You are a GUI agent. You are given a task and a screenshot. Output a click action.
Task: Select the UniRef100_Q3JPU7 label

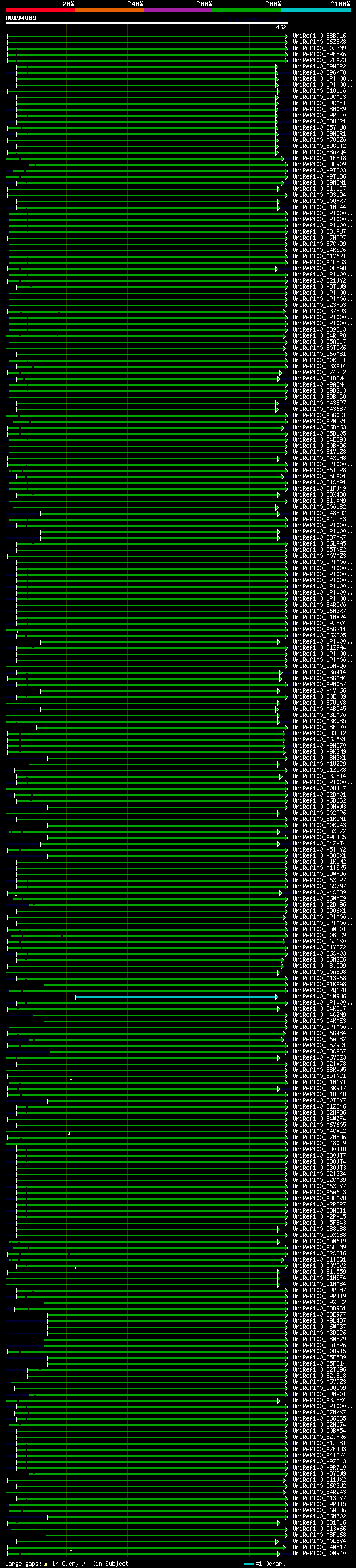tap(319, 231)
